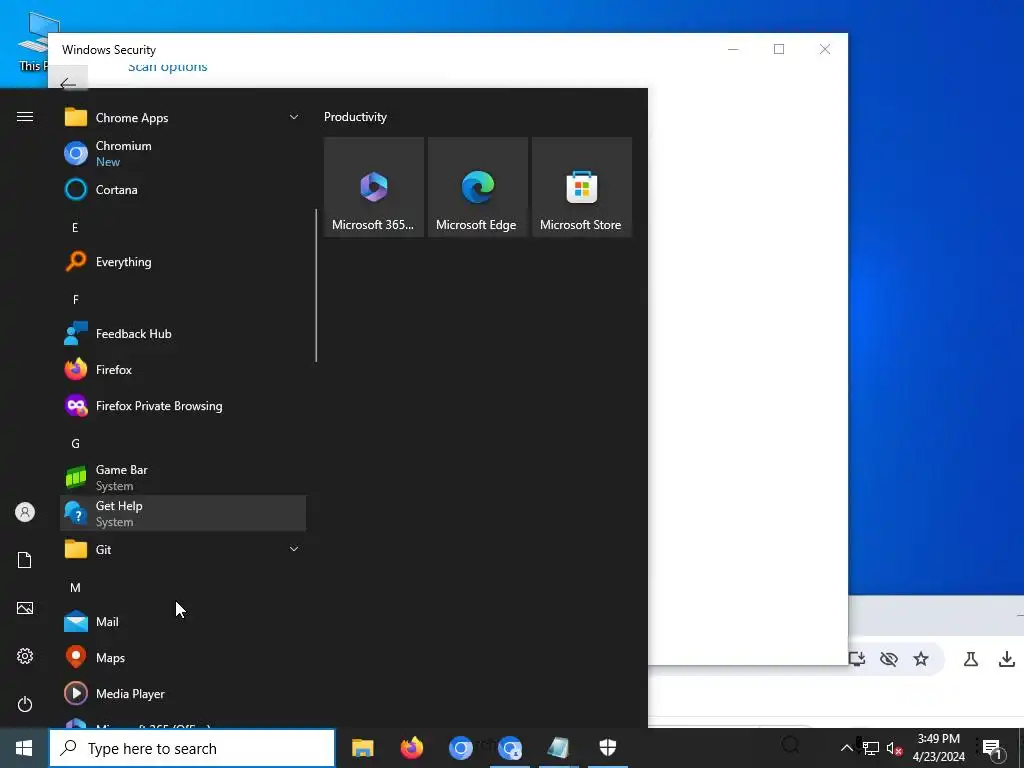Expand the Start menu hamburger navigation
The width and height of the screenshot is (1024, 768).
[25, 116]
